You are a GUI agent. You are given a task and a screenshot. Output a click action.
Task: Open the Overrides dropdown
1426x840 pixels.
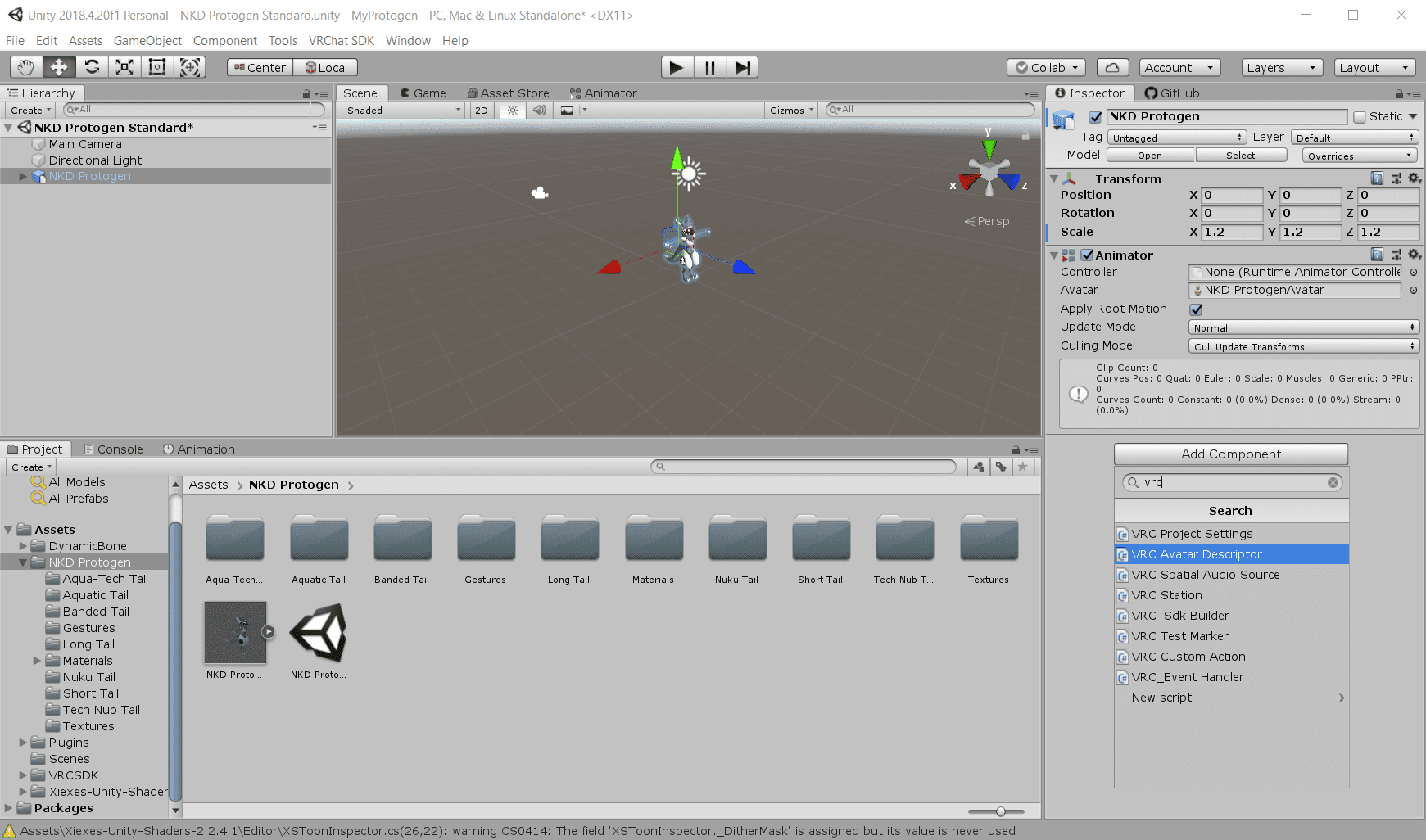1359,156
